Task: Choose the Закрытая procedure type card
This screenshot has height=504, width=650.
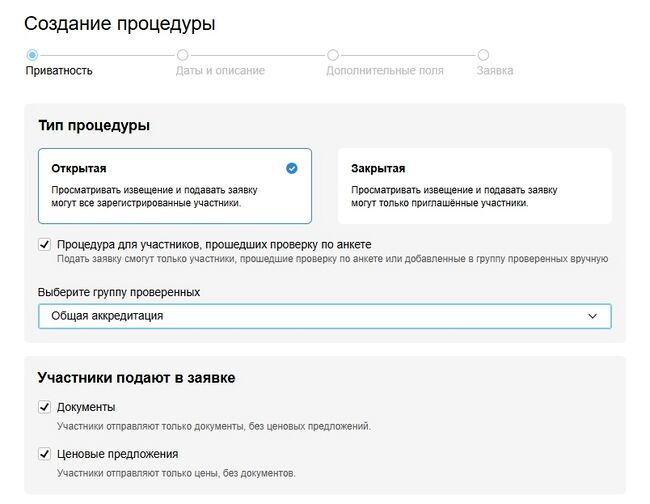Action: 474,186
